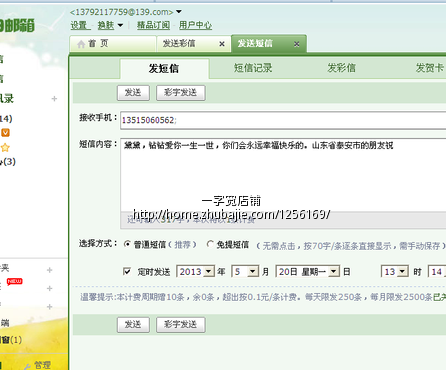Click the 接收手机 phone number field

coord(283,120)
